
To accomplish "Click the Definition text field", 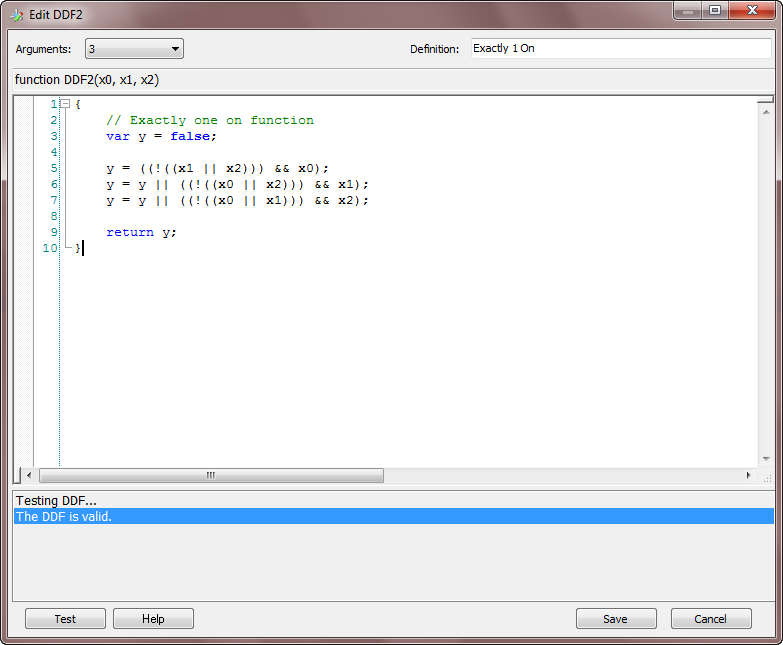I will [x=620, y=49].
